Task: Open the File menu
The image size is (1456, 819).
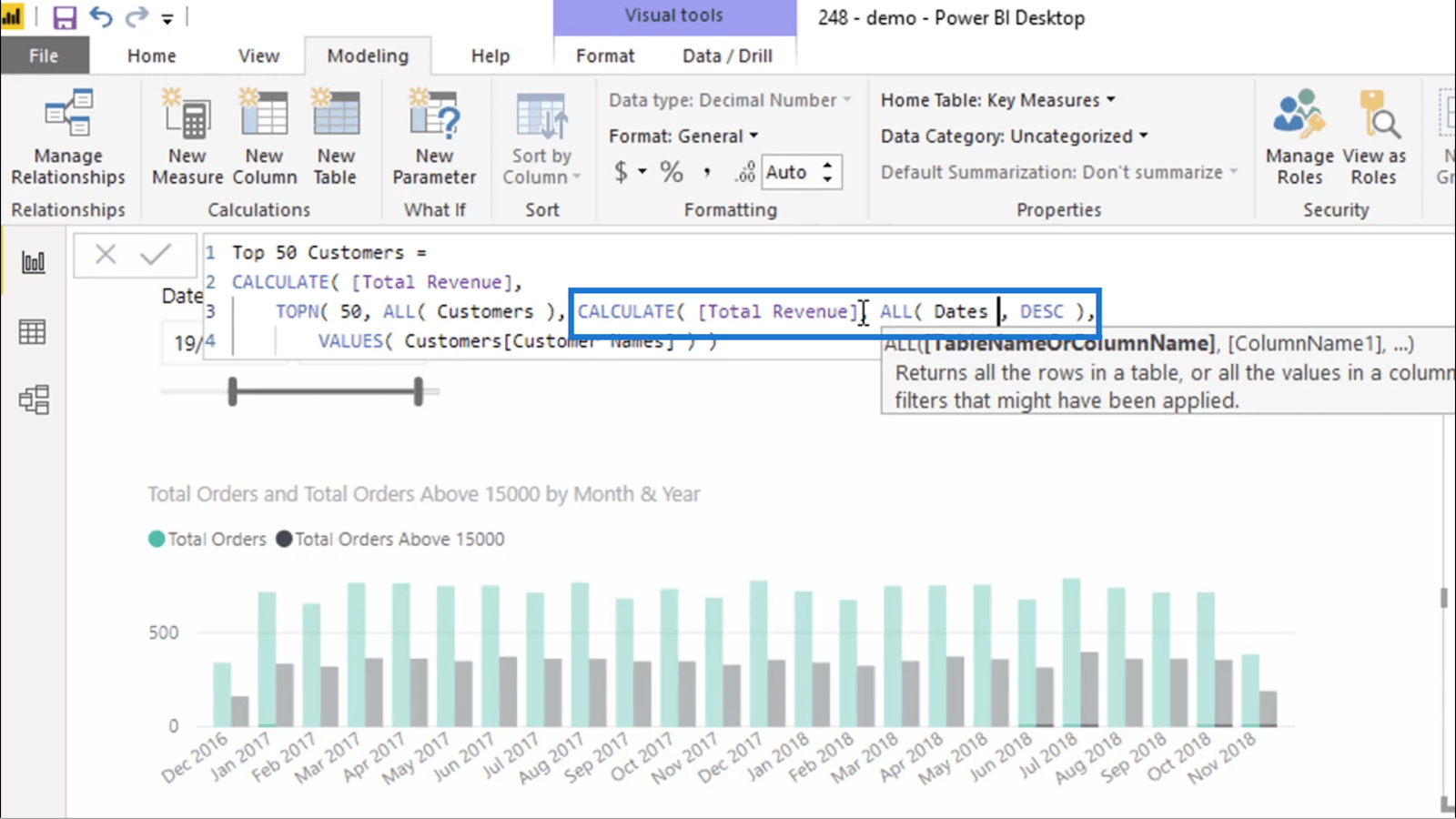Action: coord(44,56)
